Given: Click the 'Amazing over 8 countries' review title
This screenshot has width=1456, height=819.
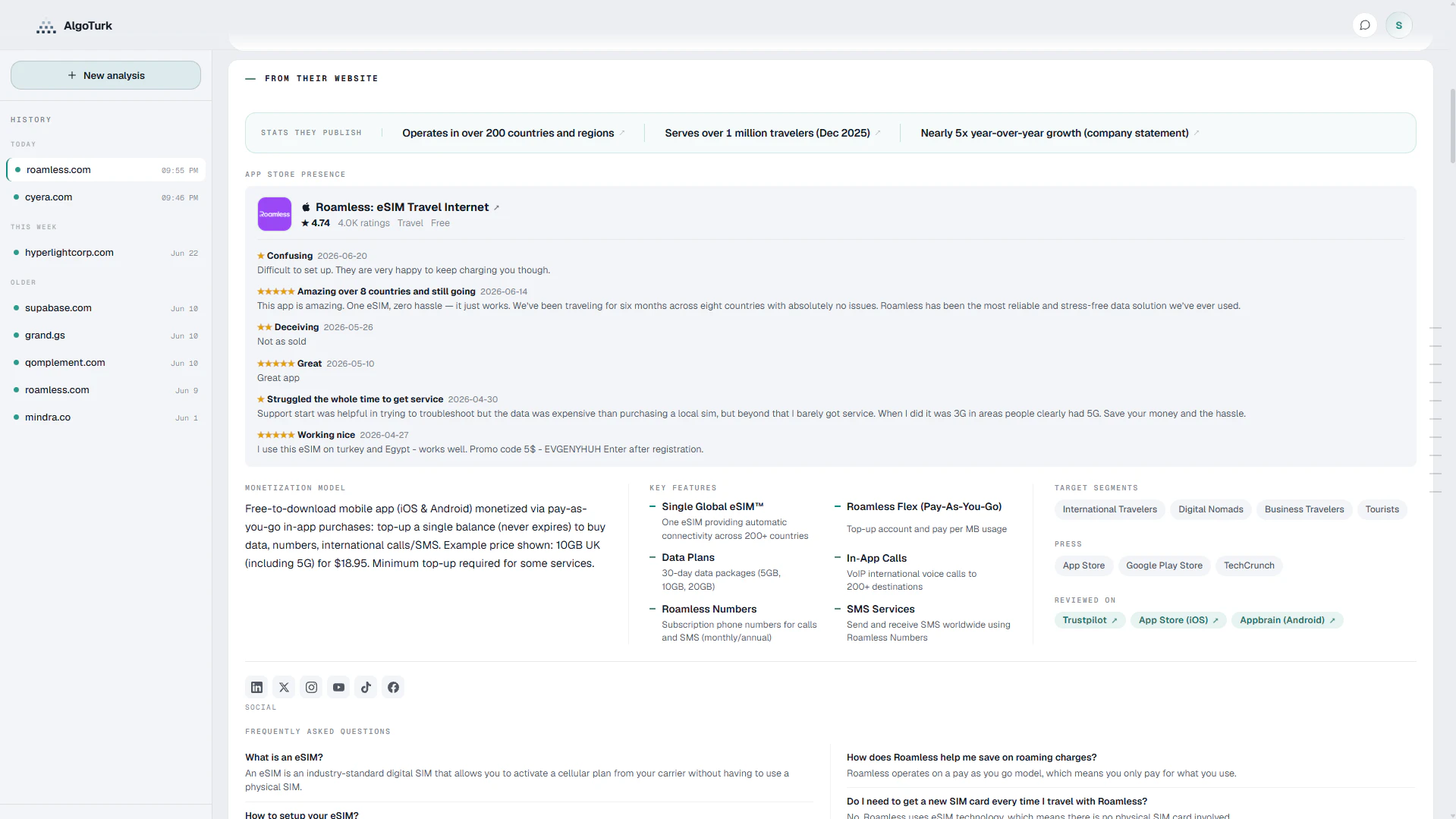Looking at the screenshot, I should click(386, 291).
